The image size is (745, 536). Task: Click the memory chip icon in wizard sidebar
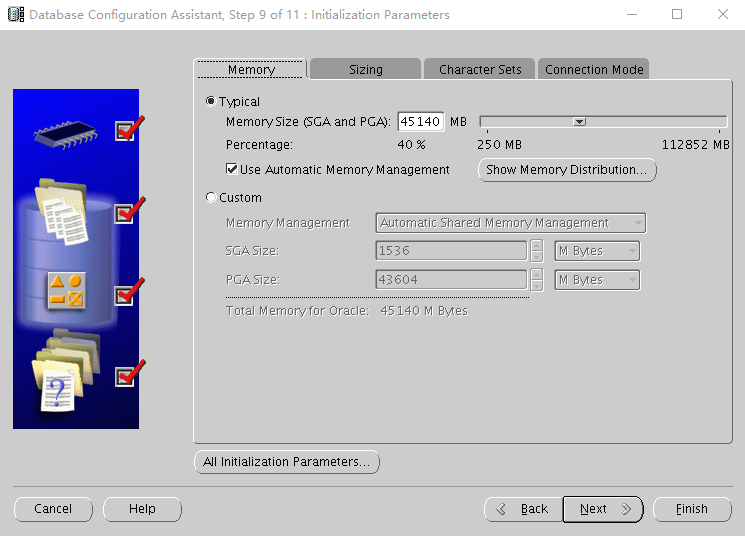click(x=66, y=134)
